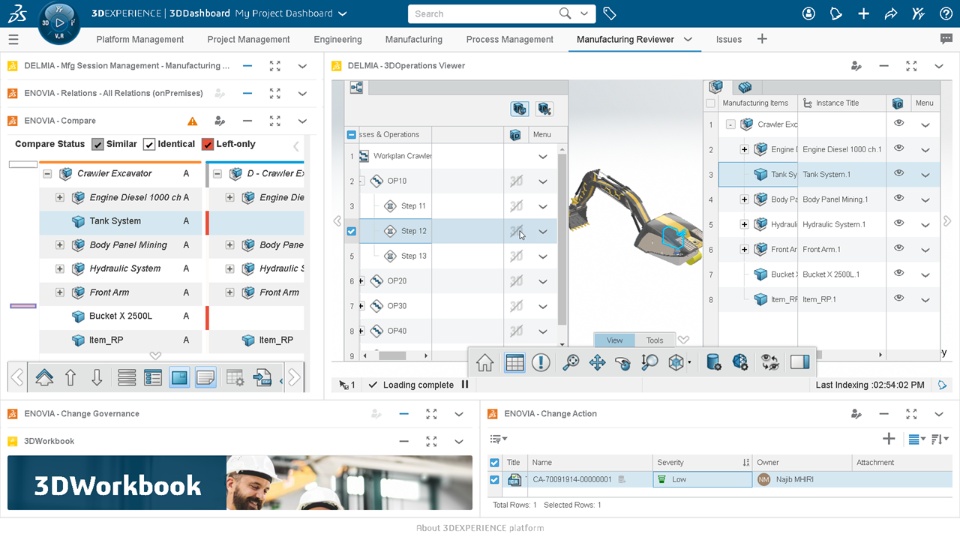Switch to the Engineering tab
The image size is (960, 540).
click(x=337, y=39)
